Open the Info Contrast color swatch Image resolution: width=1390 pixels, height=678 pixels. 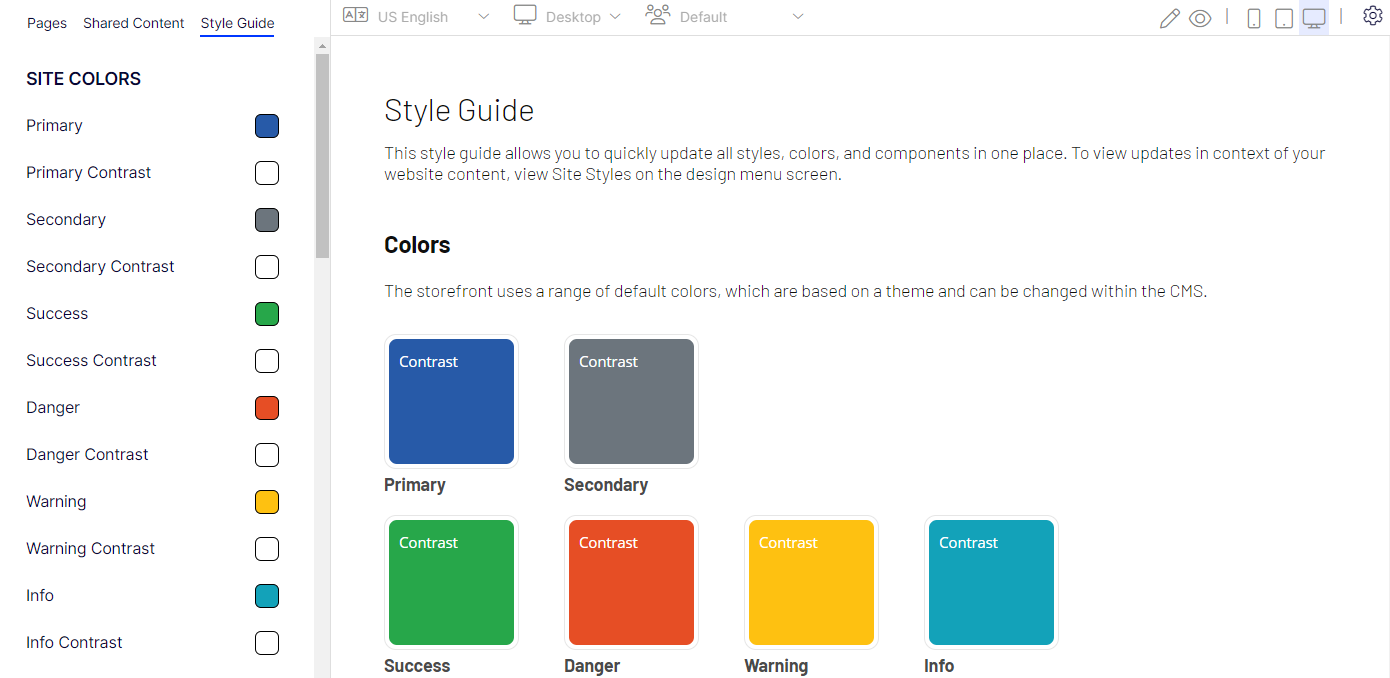click(267, 643)
